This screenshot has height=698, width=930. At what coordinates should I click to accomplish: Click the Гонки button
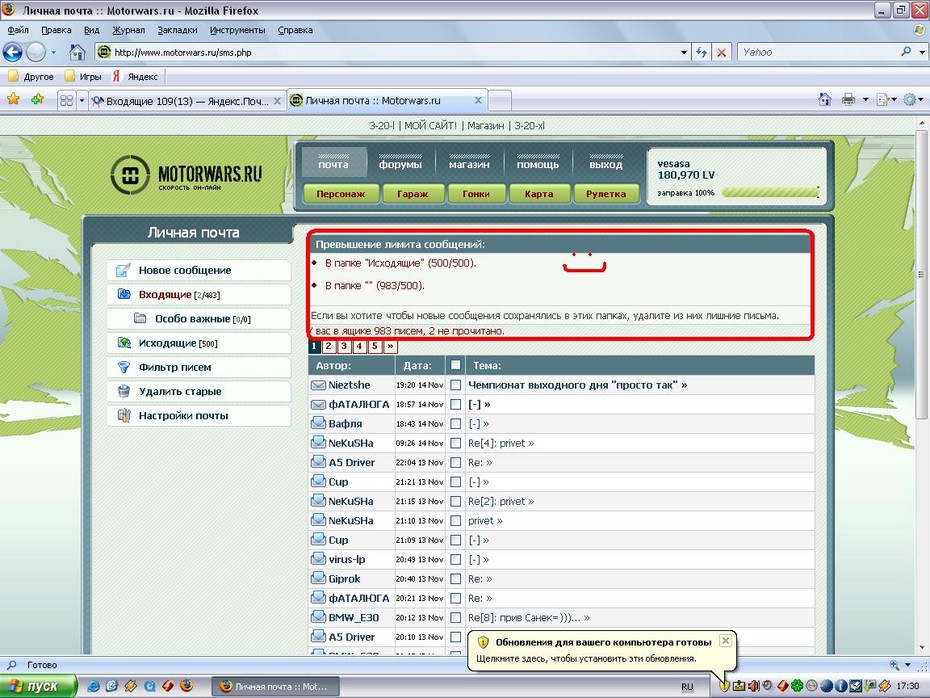pos(476,193)
